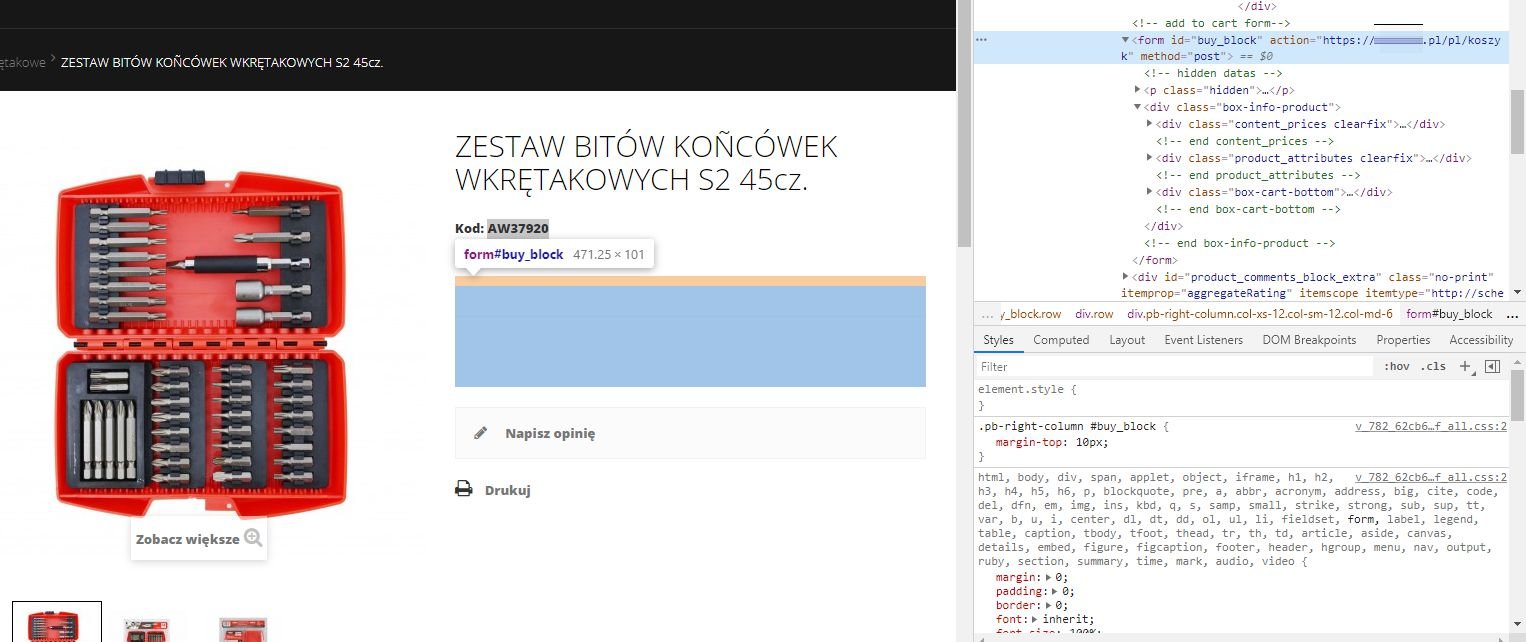
Task: Open the Layout tab
Action: point(1127,340)
